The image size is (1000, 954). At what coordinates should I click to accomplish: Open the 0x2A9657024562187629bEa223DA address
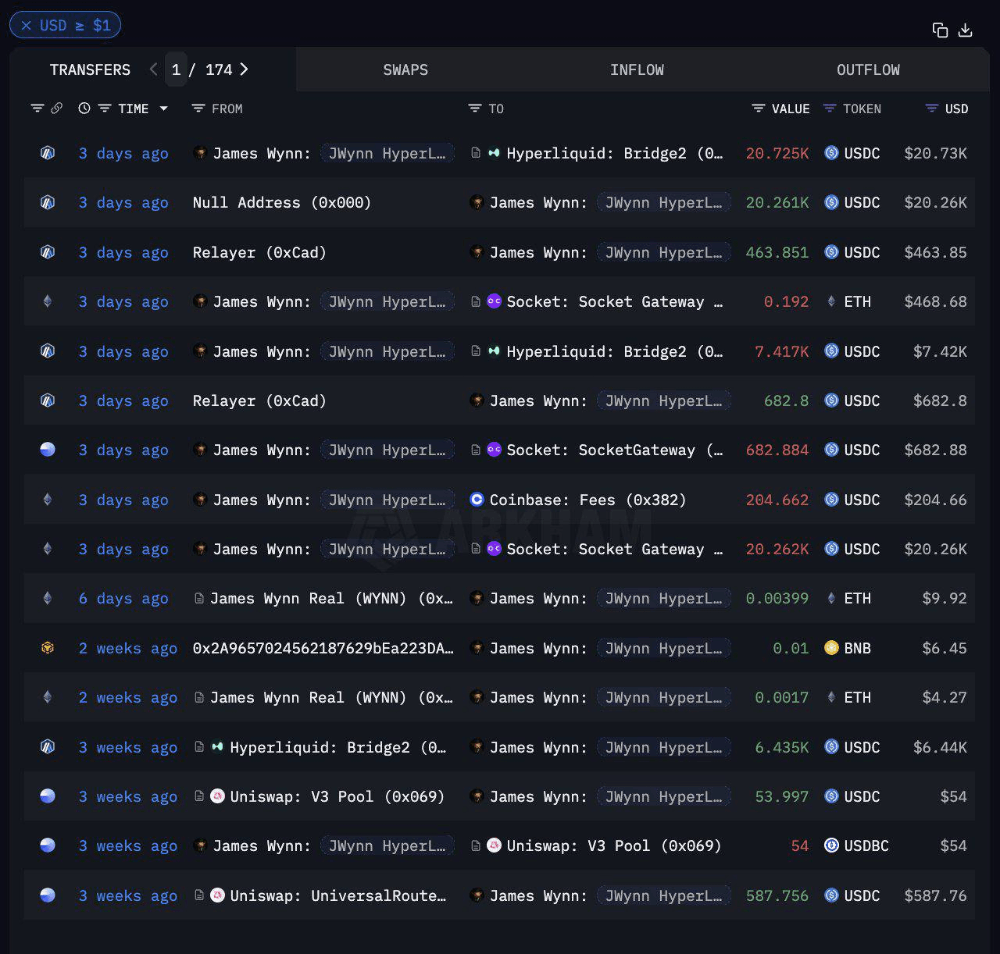(323, 649)
